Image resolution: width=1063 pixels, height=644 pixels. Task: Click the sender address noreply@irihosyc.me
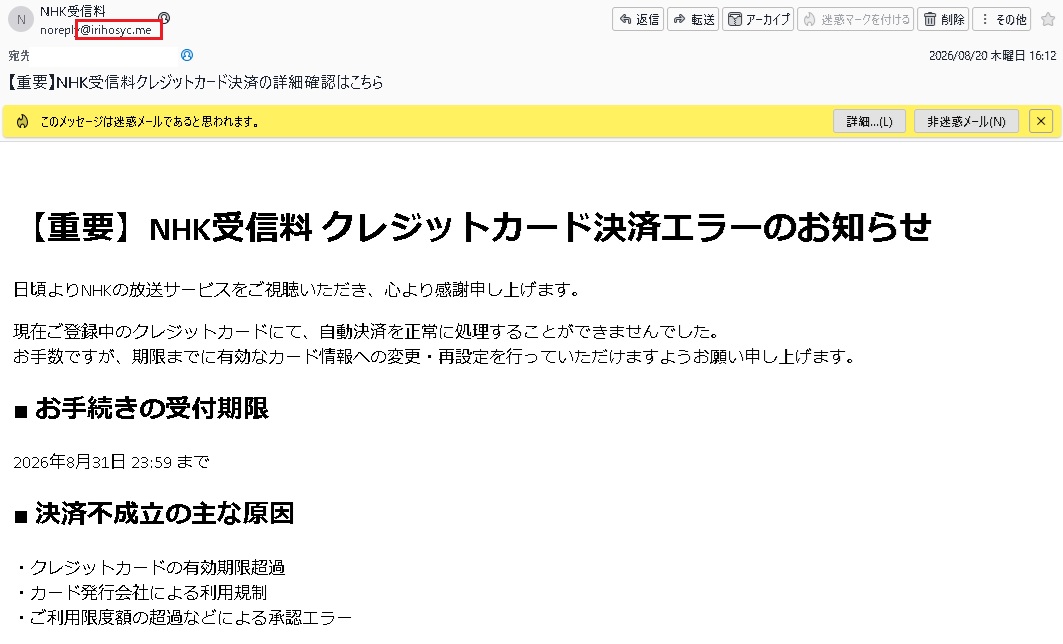pos(96,30)
